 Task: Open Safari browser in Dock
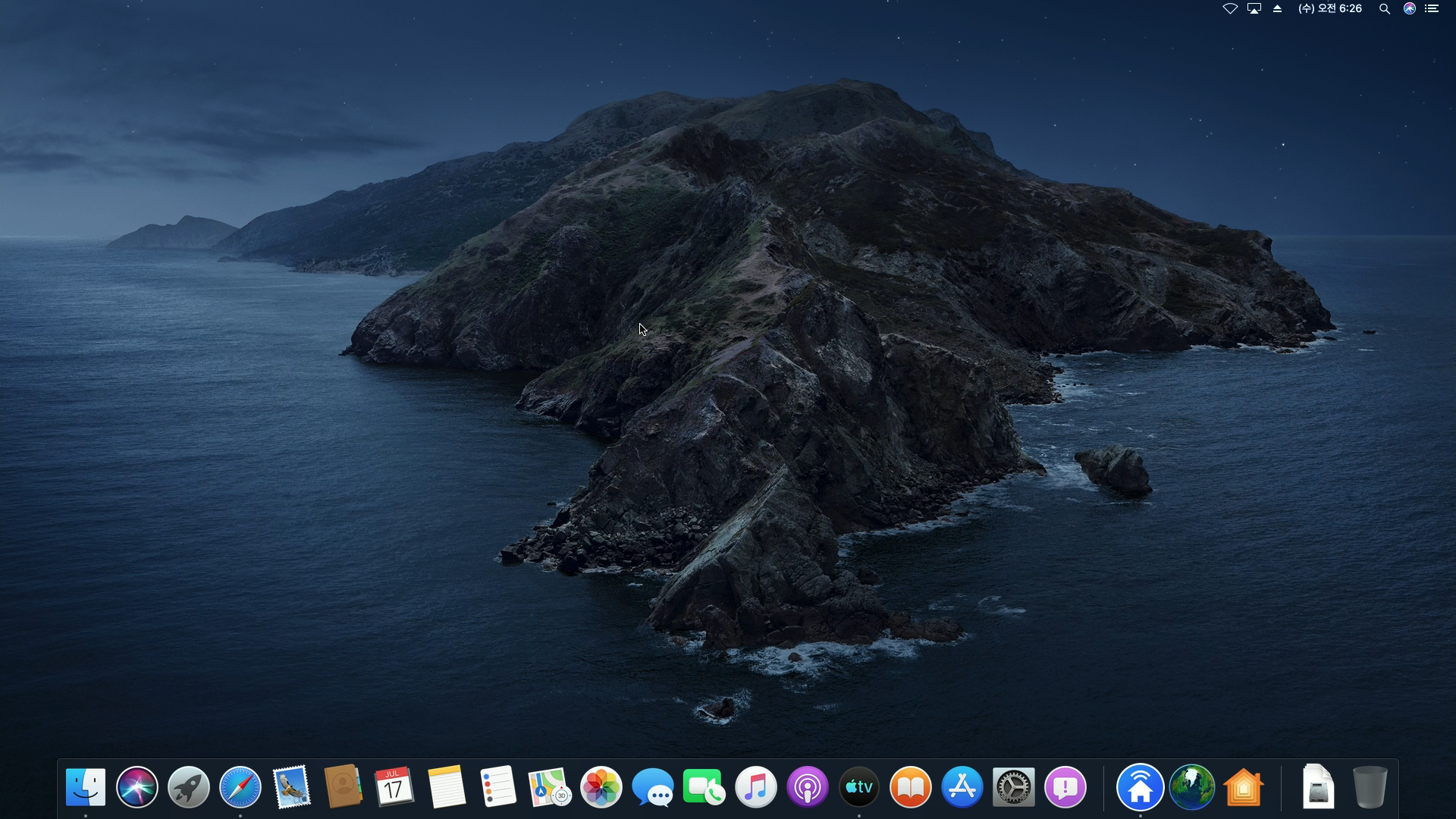[240, 787]
